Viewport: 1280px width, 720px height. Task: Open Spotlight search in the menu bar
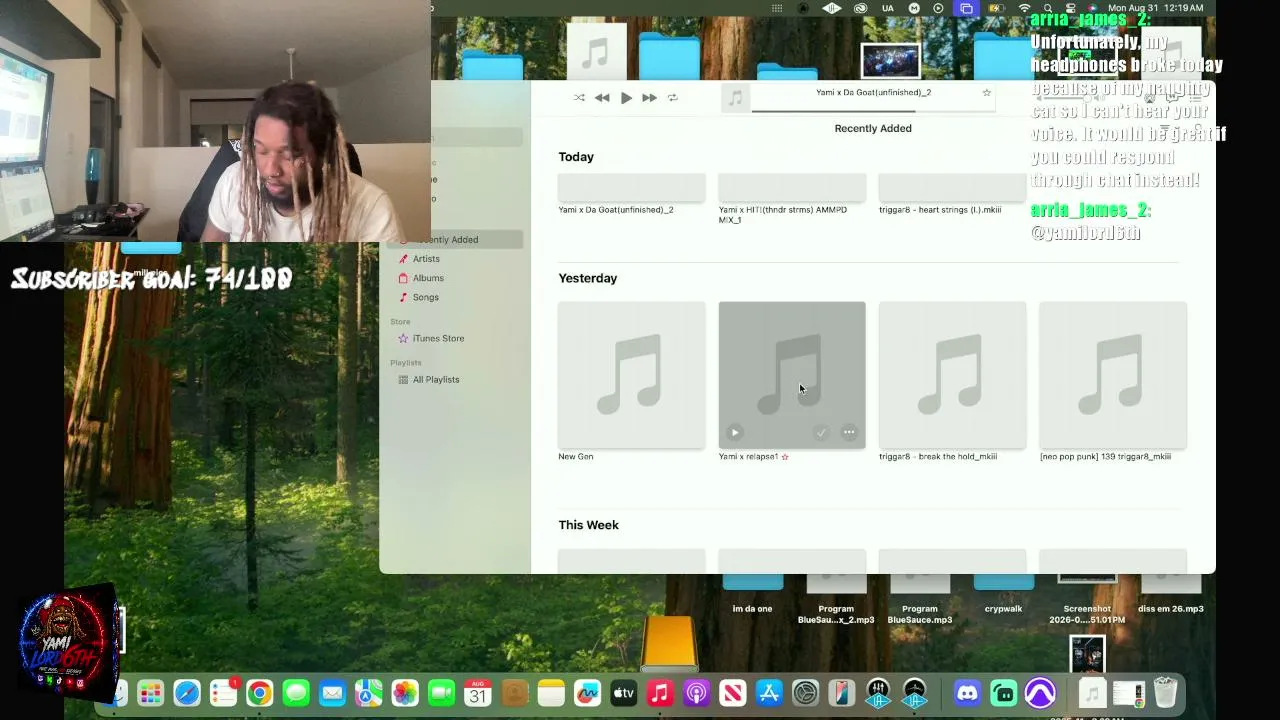(1048, 8)
